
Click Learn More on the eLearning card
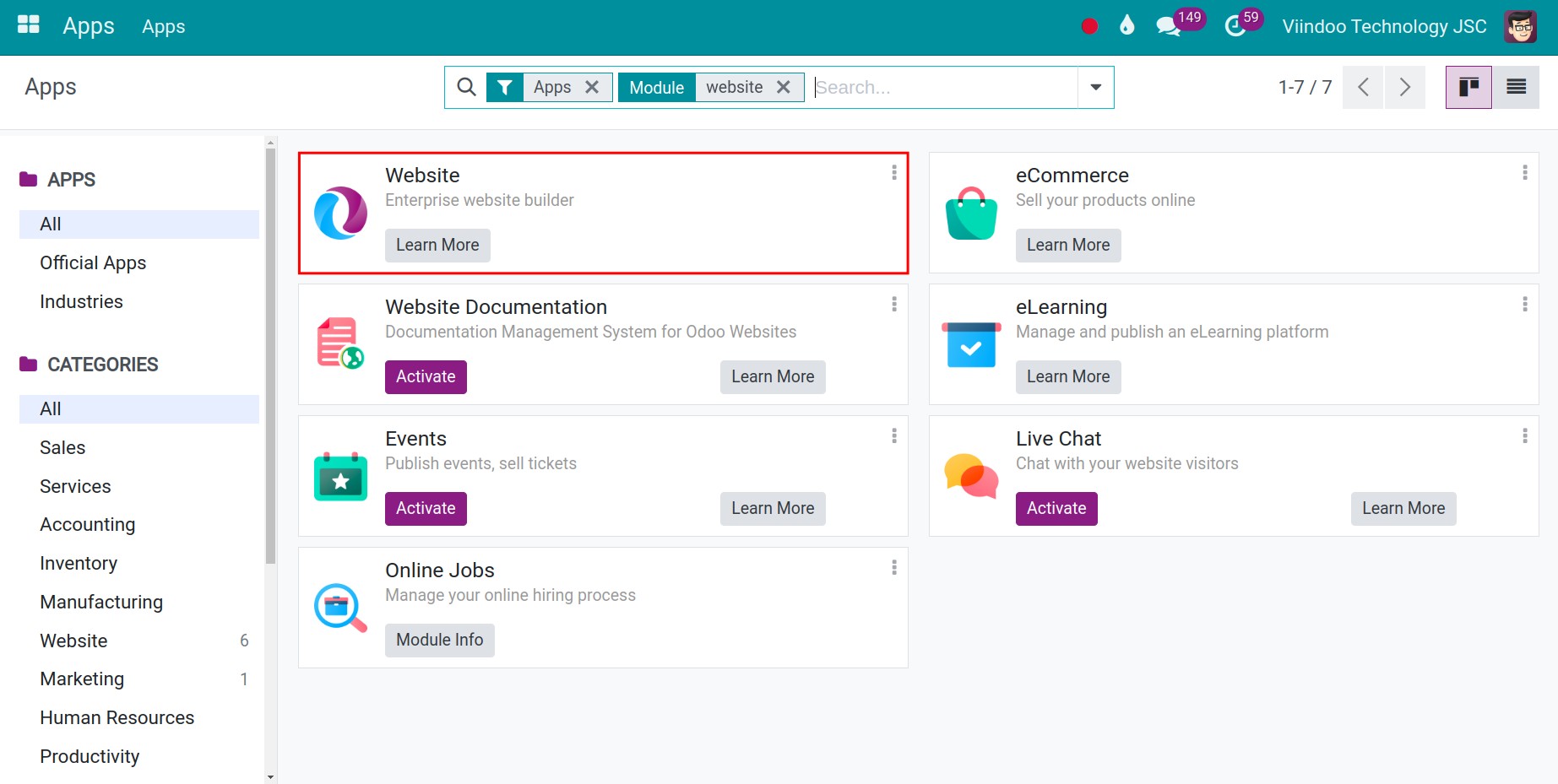[1068, 377]
